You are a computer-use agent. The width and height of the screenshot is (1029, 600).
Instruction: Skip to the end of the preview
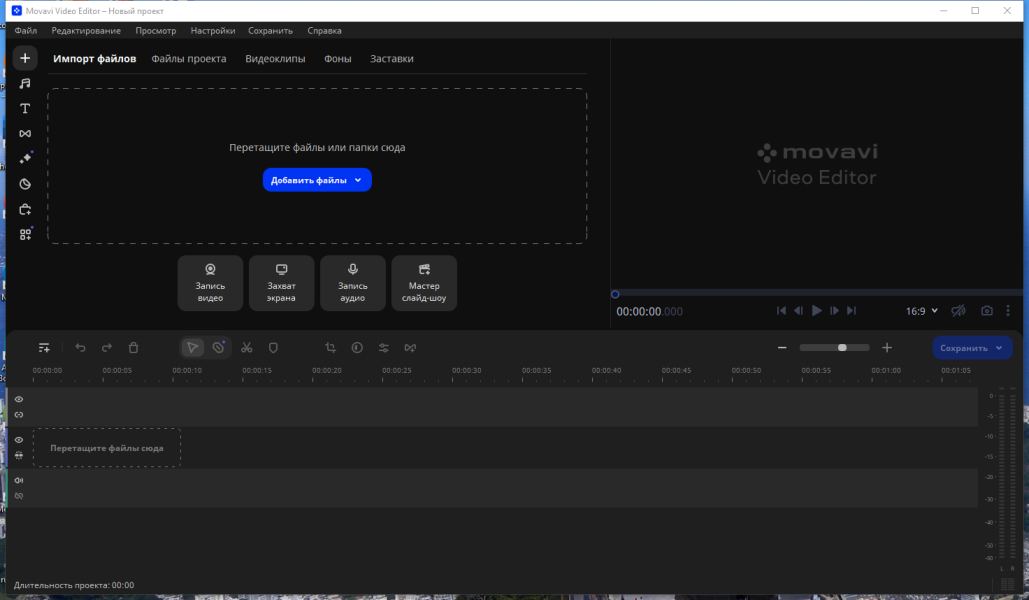[x=851, y=311]
